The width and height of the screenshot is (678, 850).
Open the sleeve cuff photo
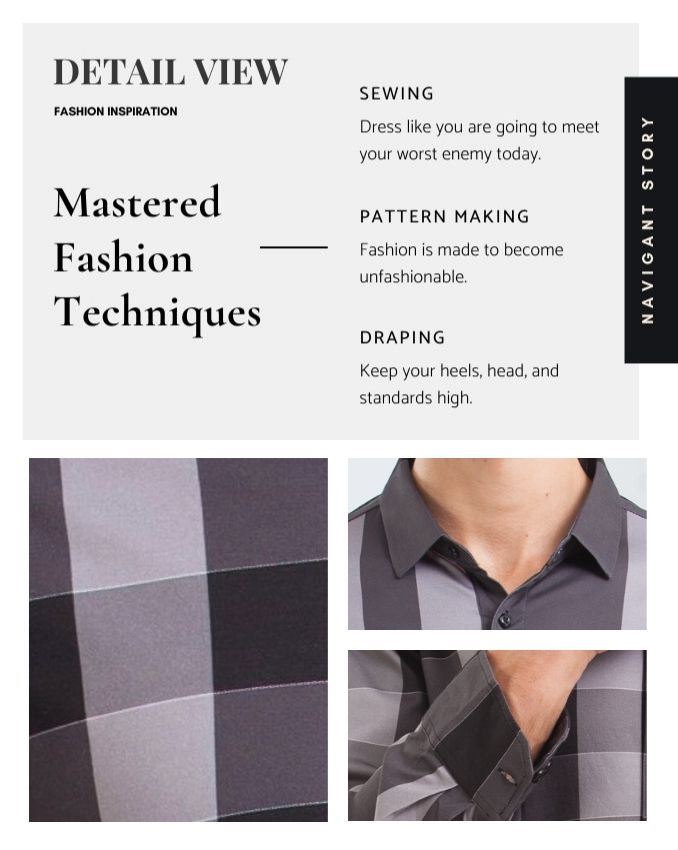coord(497,735)
